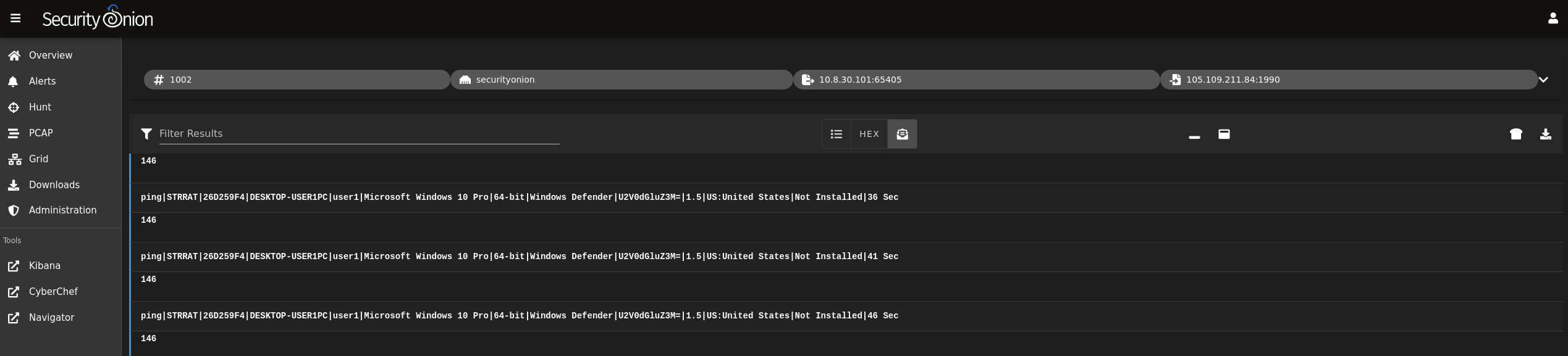Click the funnel filter icon
This screenshot has height=356, width=1568.
(x=146, y=134)
